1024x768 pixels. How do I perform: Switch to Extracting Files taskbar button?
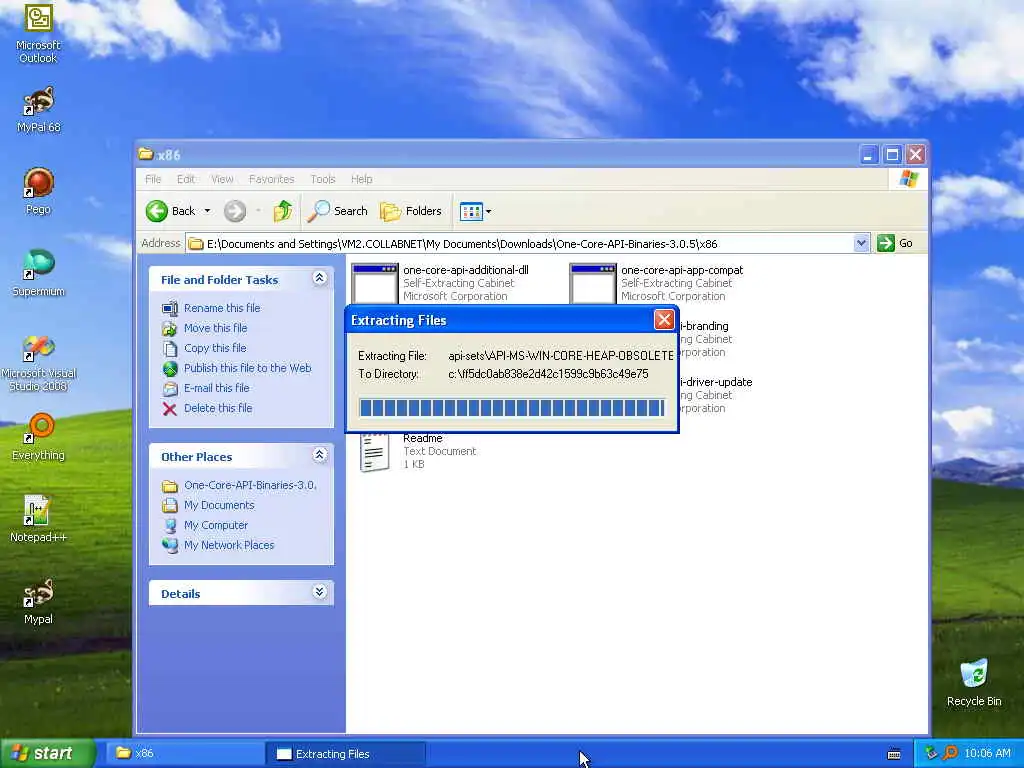coord(345,754)
